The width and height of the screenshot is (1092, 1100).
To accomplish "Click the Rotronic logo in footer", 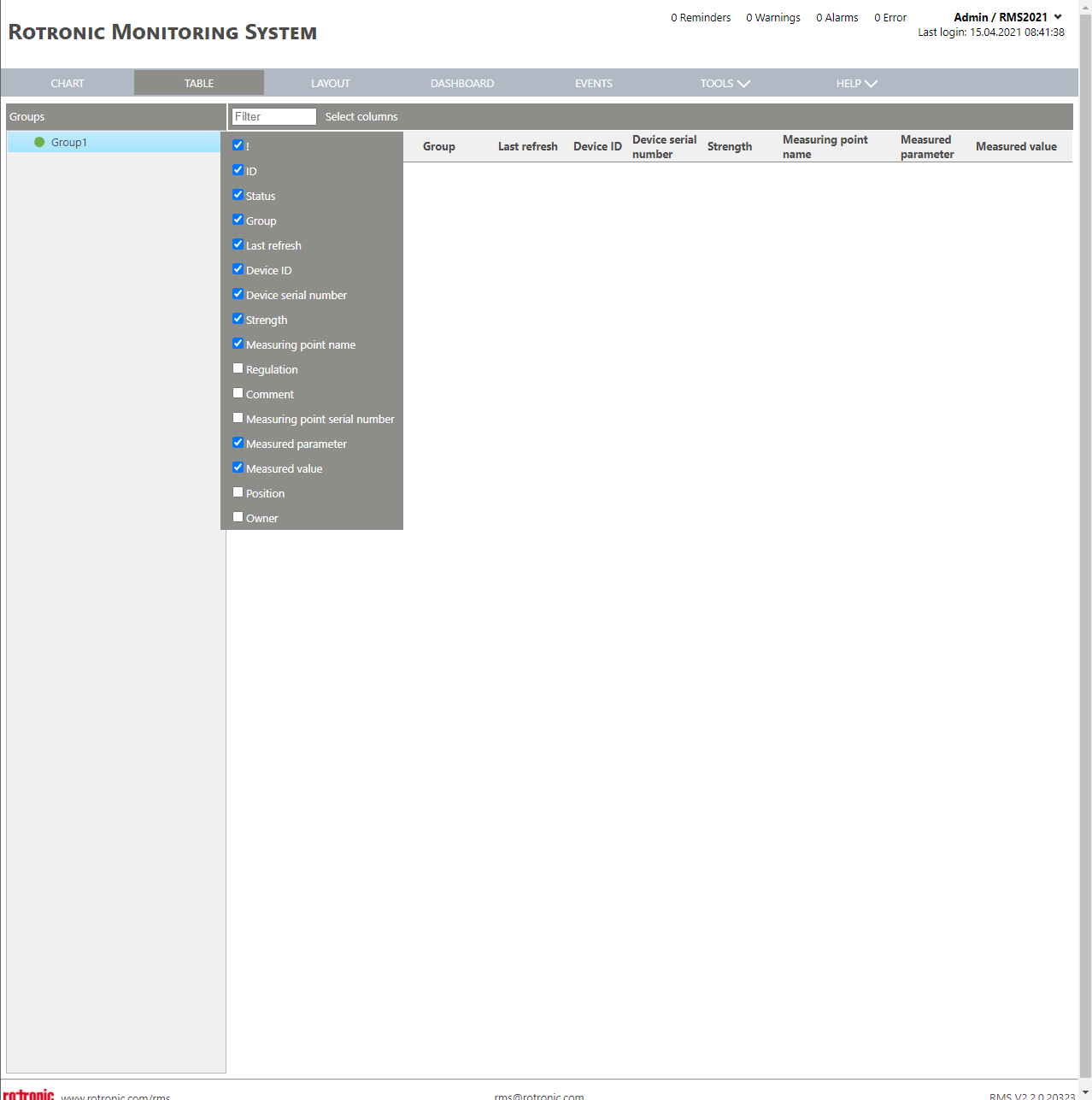I will click(x=28, y=1094).
